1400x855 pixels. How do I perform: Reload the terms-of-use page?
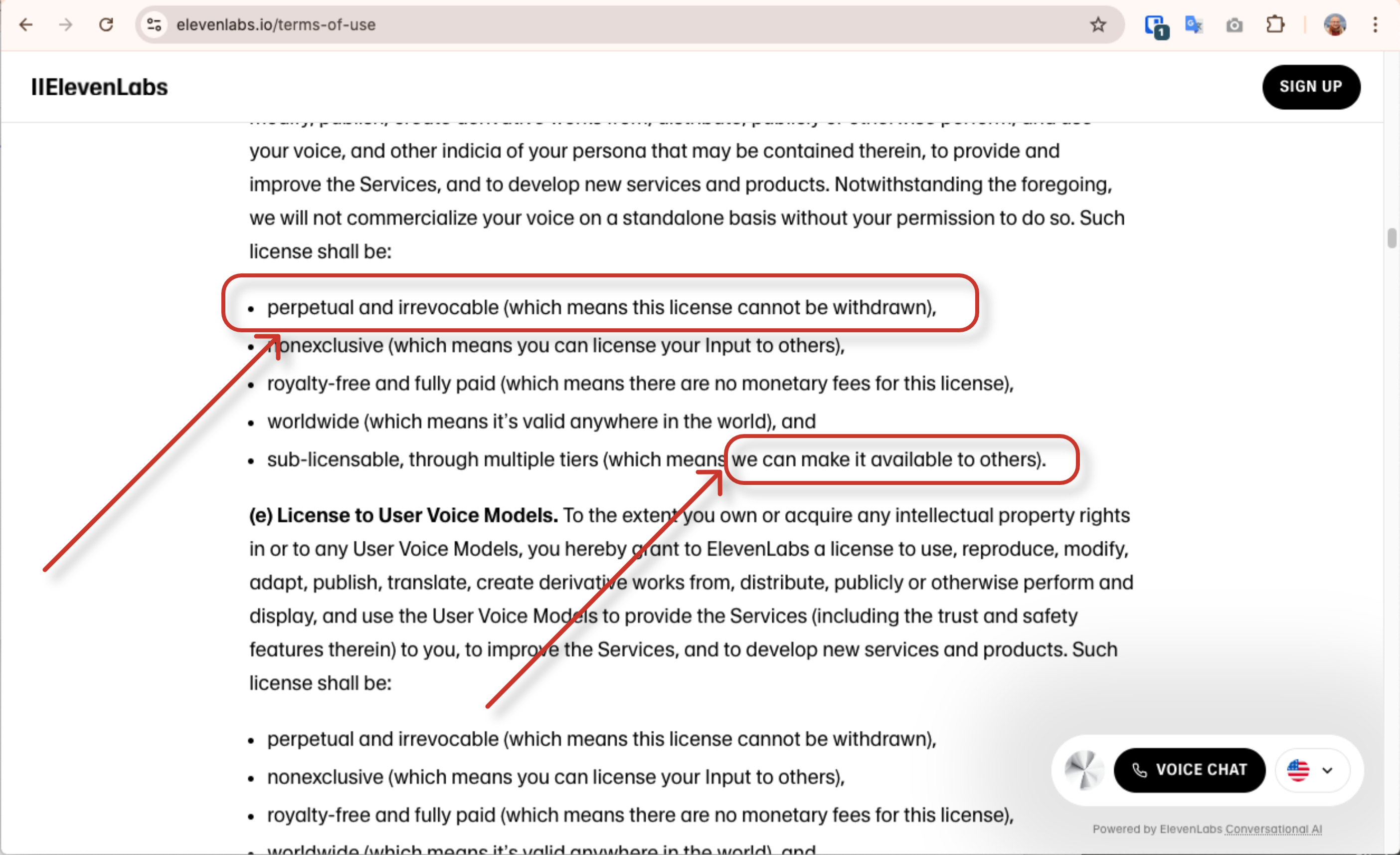(x=106, y=24)
